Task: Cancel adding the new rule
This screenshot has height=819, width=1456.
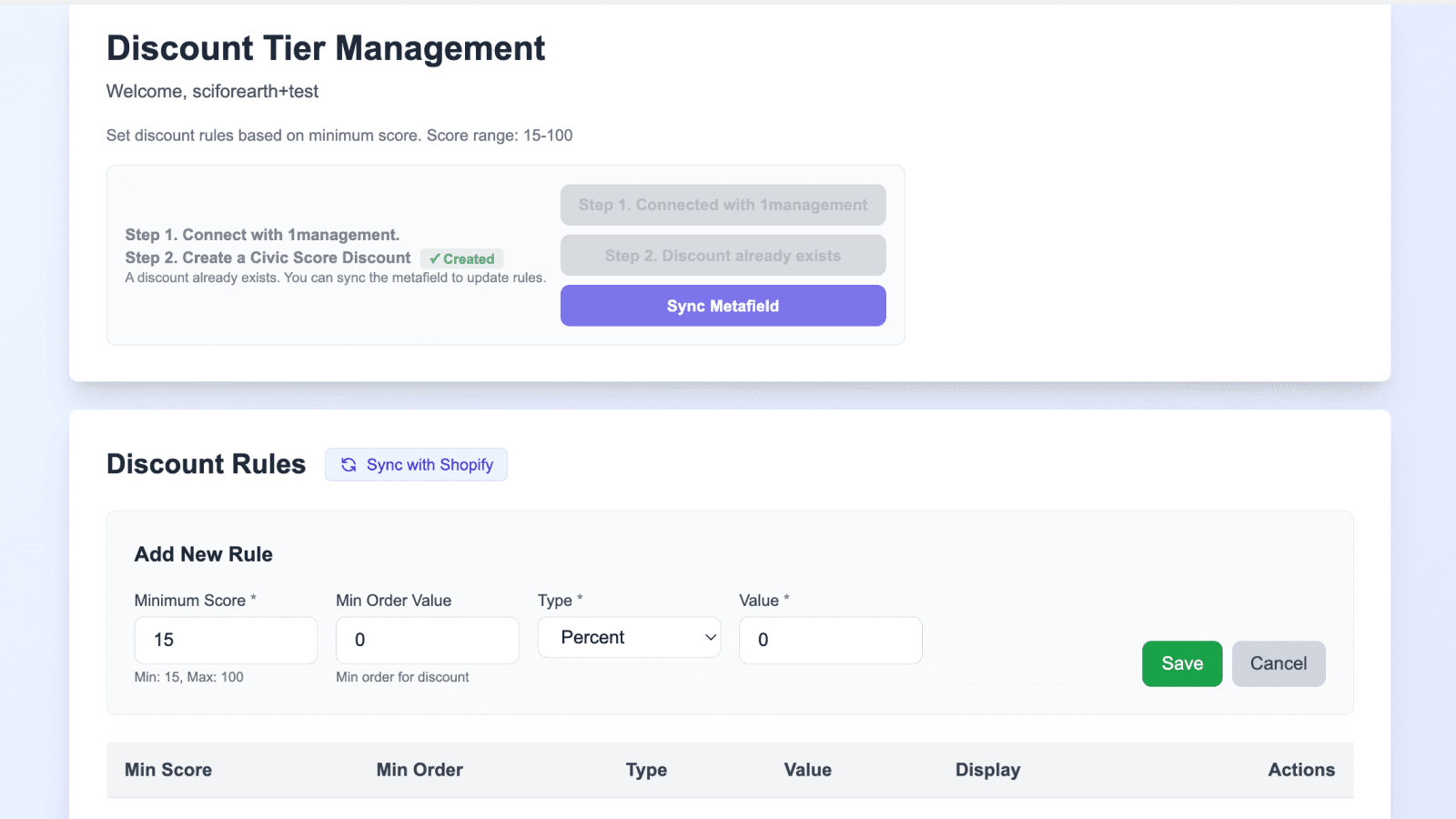Action: click(x=1279, y=663)
